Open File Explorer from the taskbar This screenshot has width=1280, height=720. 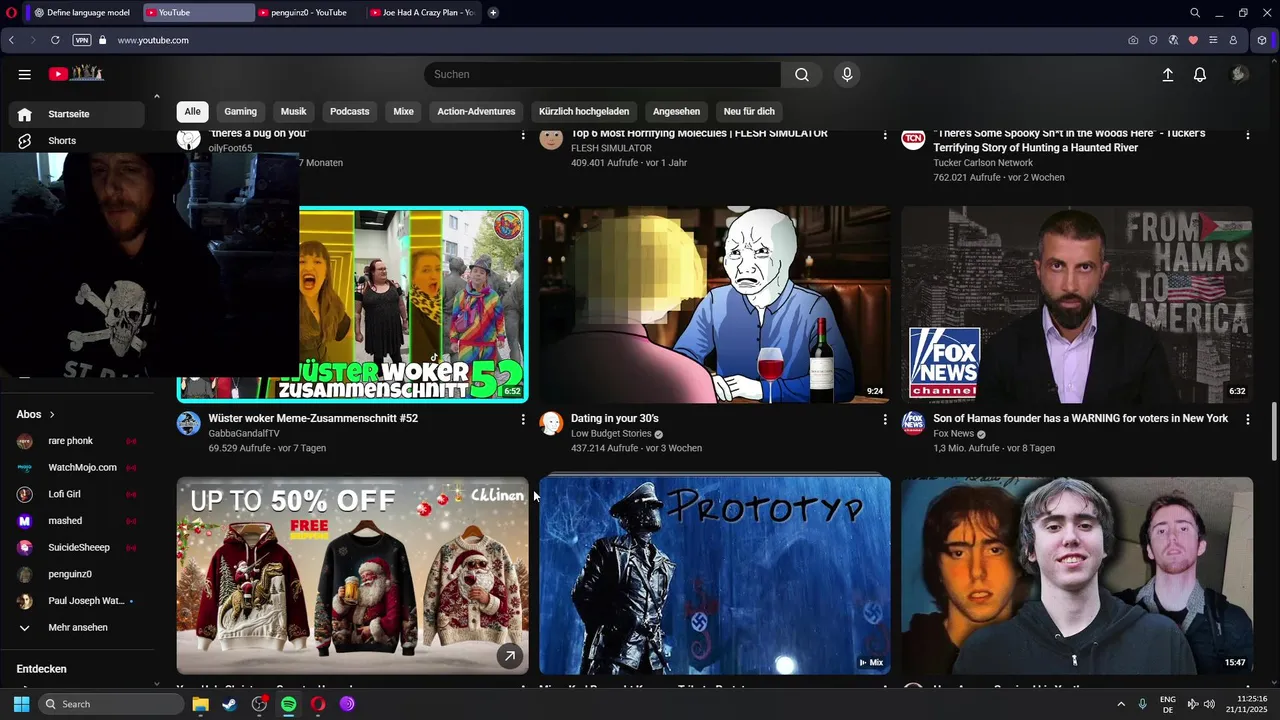(x=200, y=704)
